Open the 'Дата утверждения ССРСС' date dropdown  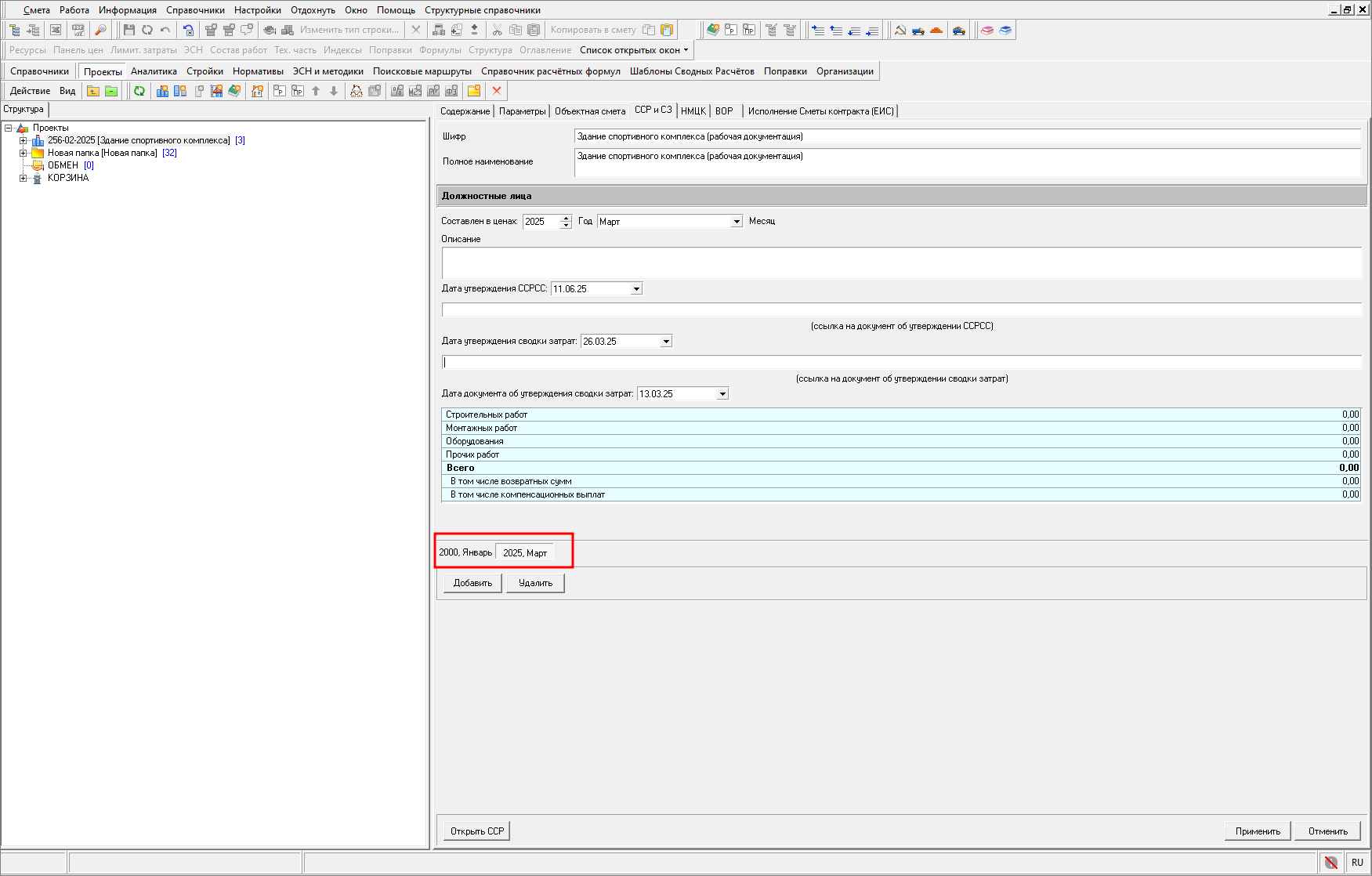636,289
